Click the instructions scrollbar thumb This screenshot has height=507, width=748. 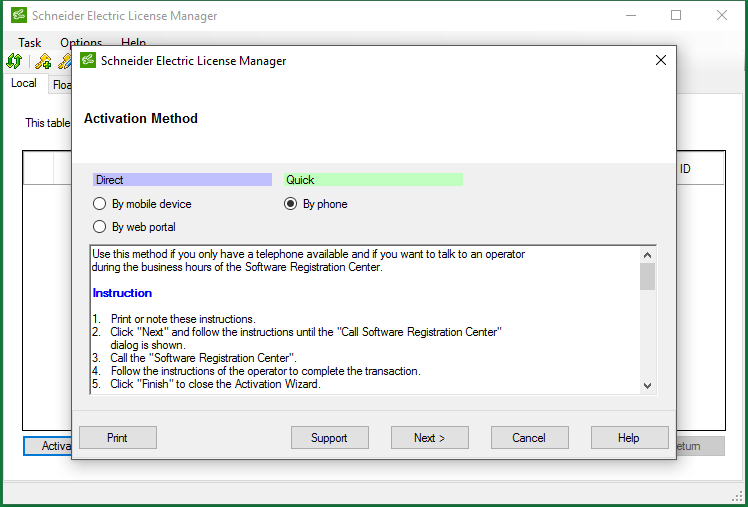[647, 276]
